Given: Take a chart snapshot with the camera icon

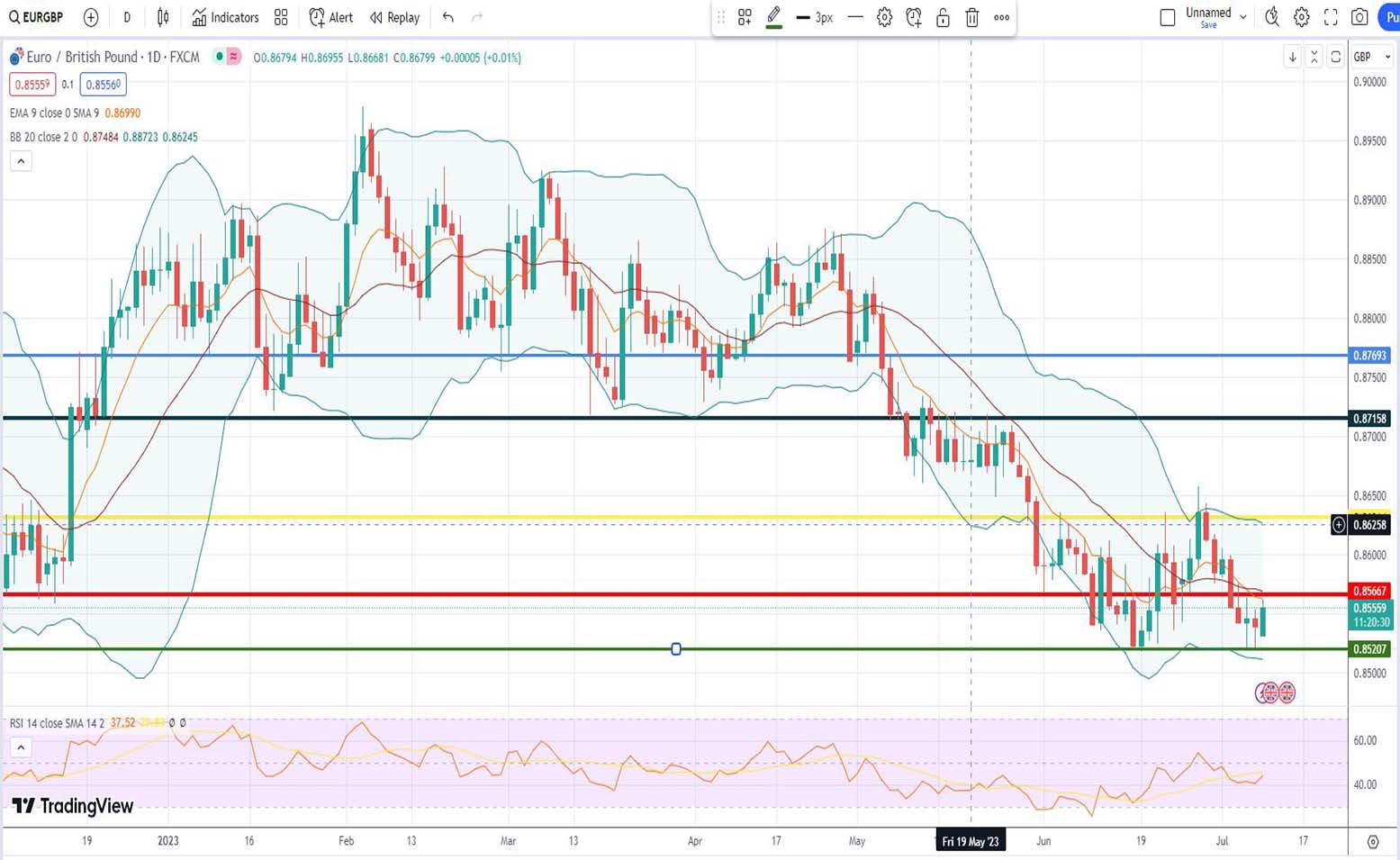Looking at the screenshot, I should [1359, 17].
